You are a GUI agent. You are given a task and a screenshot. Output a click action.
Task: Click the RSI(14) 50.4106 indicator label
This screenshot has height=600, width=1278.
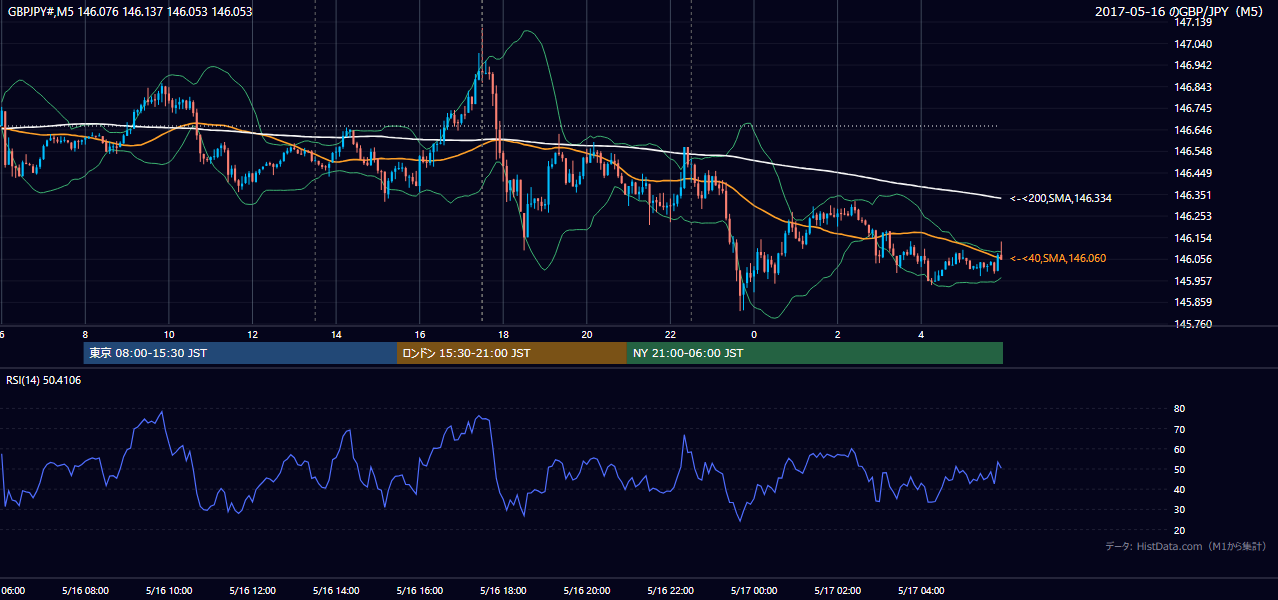pyautogui.click(x=45, y=380)
